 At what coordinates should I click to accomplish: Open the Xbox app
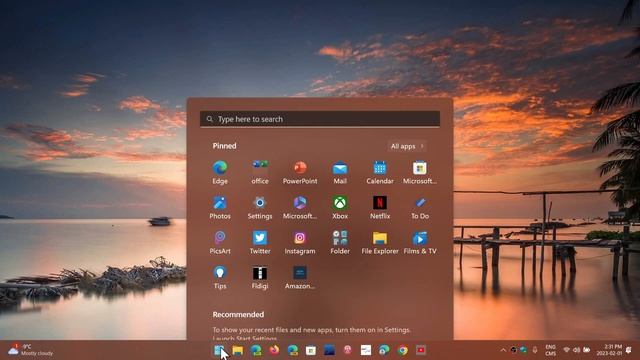tap(340, 207)
